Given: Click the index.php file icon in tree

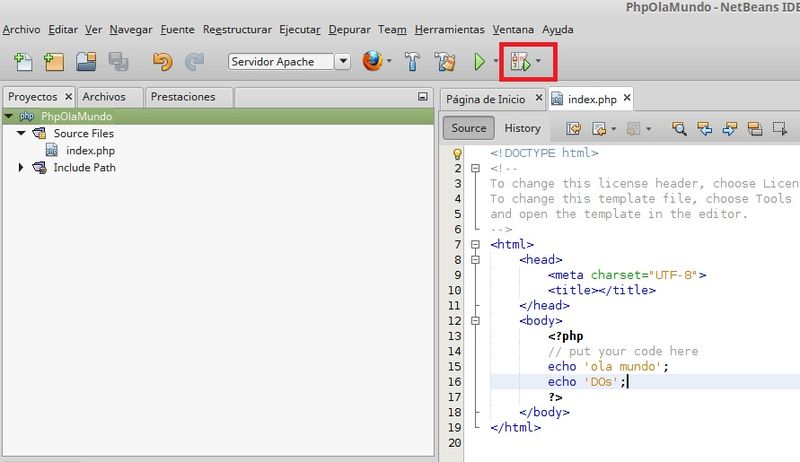Looking at the screenshot, I should (x=52, y=150).
